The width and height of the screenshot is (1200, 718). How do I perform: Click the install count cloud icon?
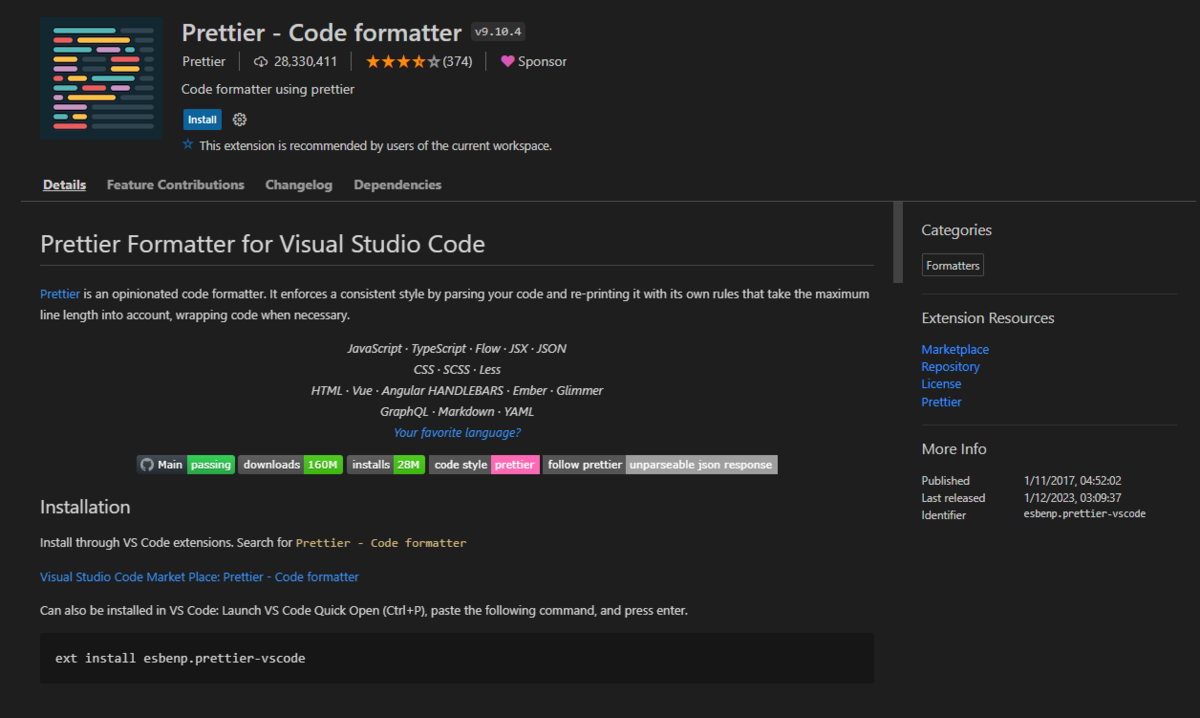(261, 62)
